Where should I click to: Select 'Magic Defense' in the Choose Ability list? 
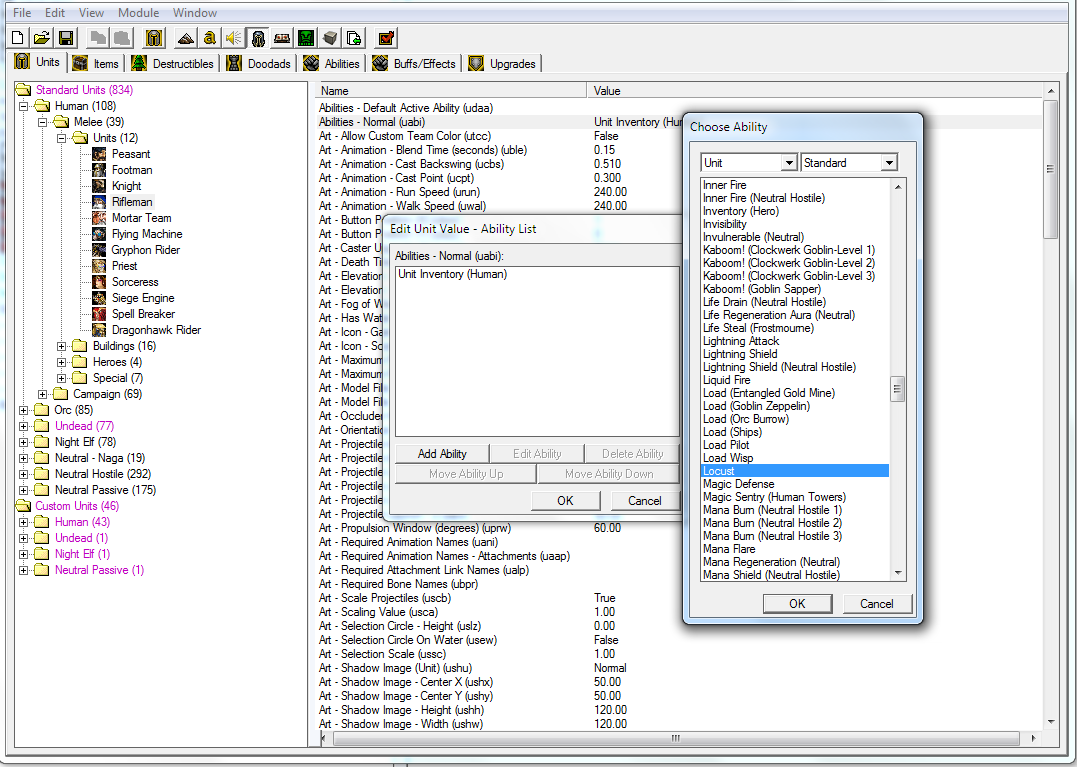tap(738, 484)
